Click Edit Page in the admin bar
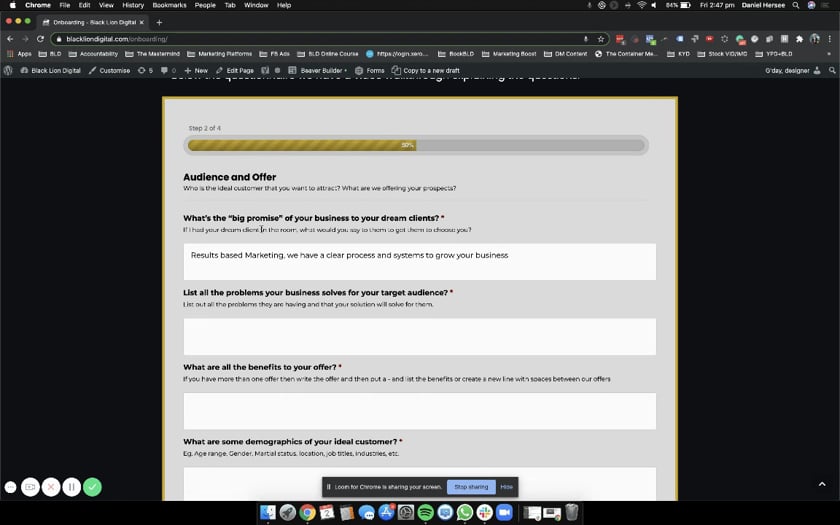The height and width of the screenshot is (525, 840). pyautogui.click(x=235, y=70)
